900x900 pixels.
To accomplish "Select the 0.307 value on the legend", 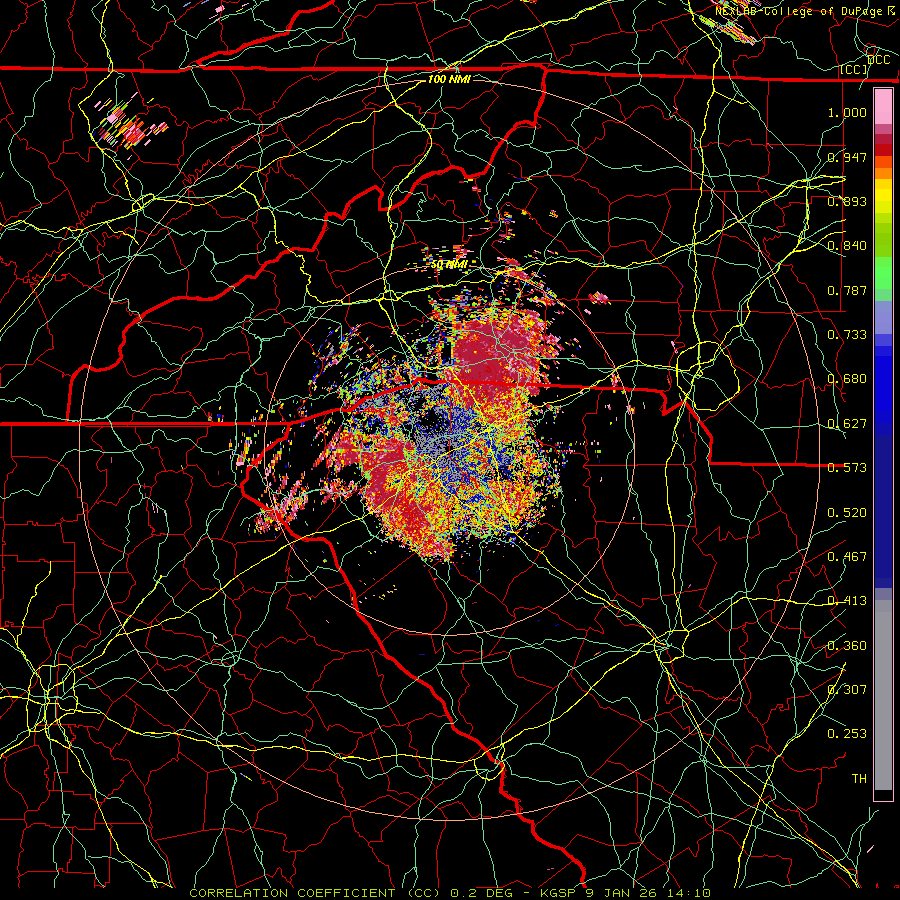I will pyautogui.click(x=847, y=690).
